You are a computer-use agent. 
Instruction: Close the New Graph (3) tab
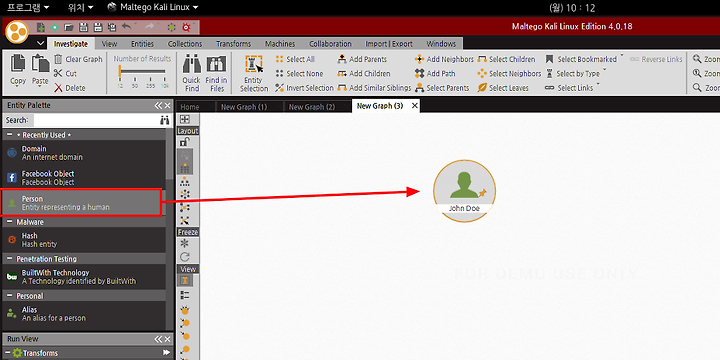tap(415, 106)
